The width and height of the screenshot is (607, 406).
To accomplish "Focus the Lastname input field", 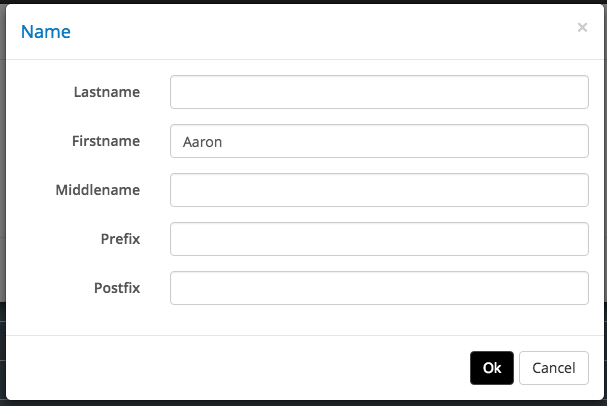I will 379,92.
